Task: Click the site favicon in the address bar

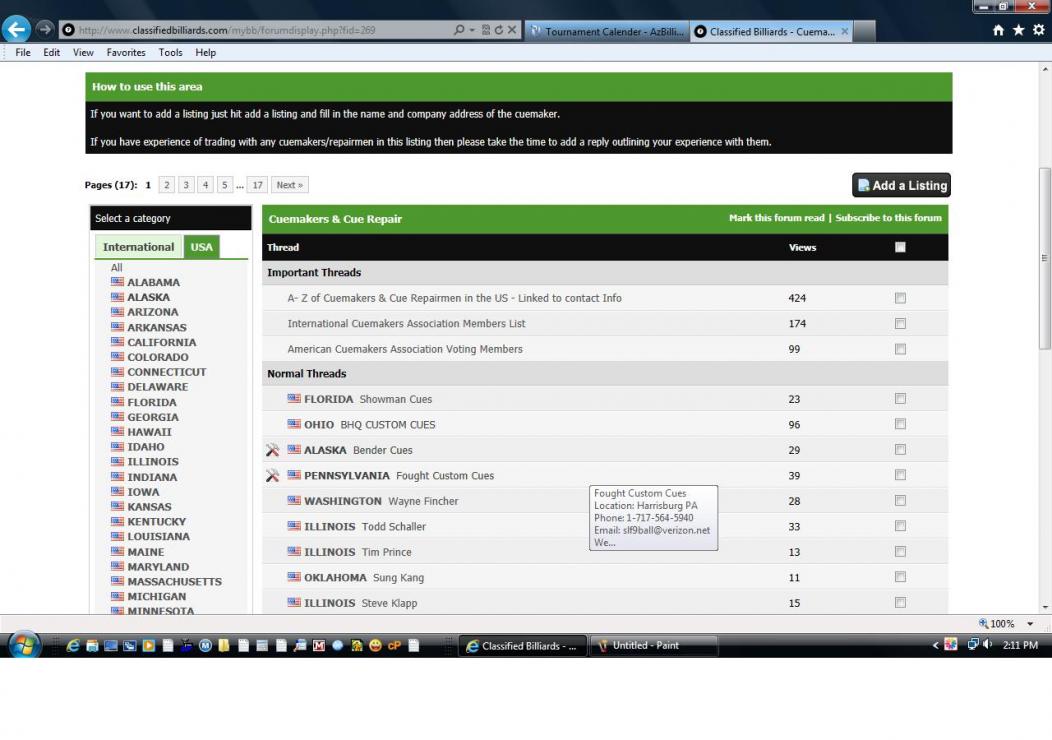Action: (x=68, y=30)
